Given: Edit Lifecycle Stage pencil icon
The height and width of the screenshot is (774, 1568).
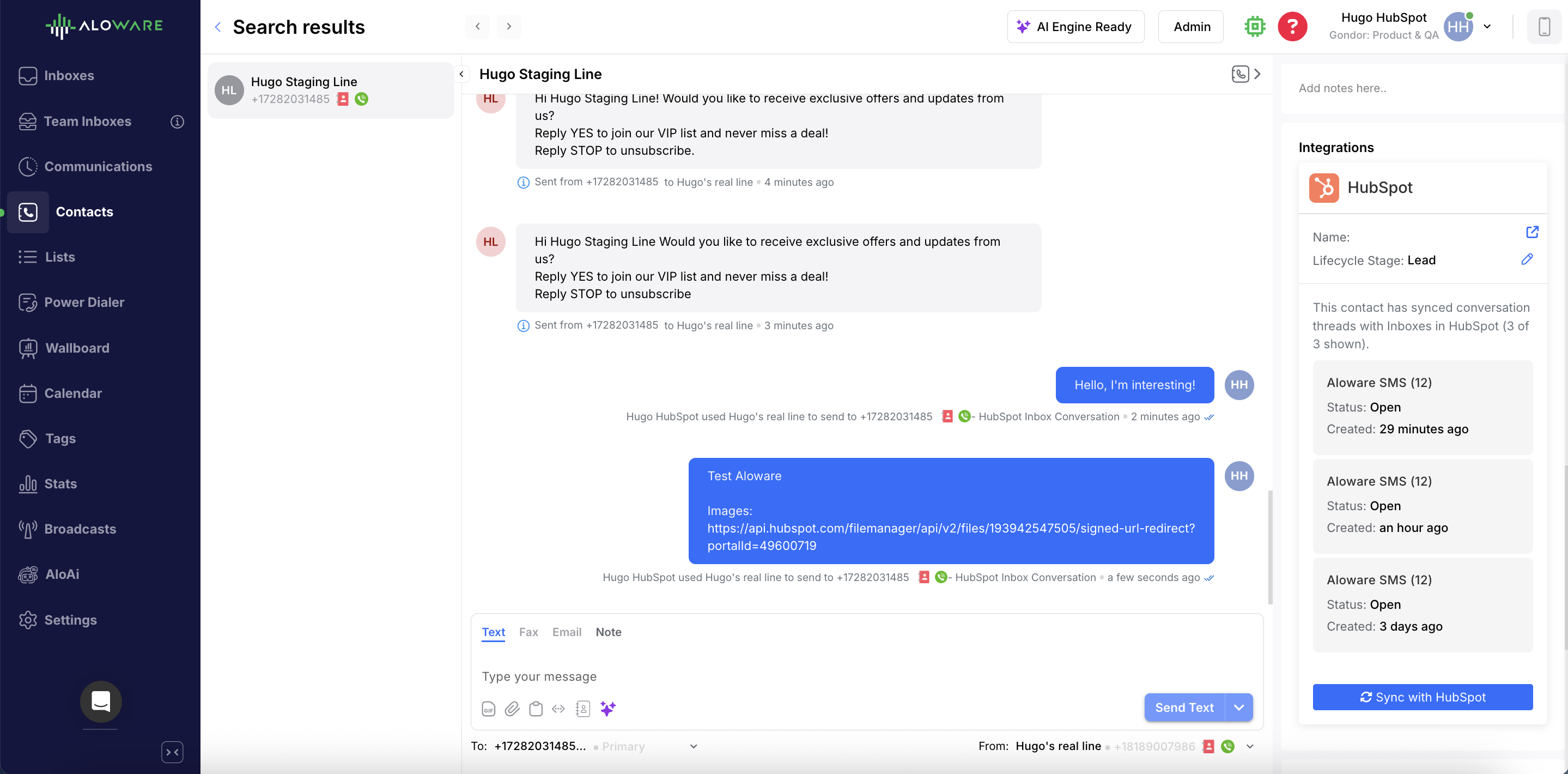Looking at the screenshot, I should (x=1527, y=259).
